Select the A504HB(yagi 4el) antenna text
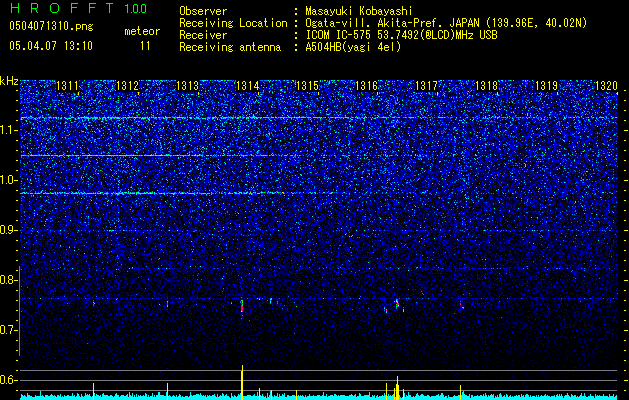 353,47
